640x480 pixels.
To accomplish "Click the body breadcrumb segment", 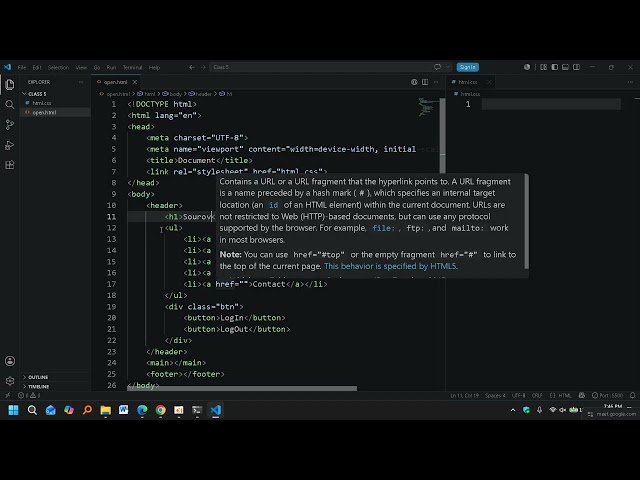I will tap(173, 94).
